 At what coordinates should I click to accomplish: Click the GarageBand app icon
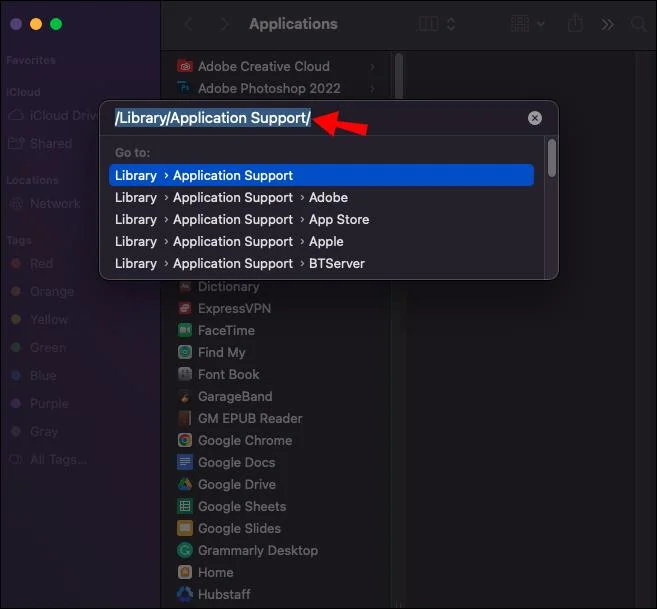[x=185, y=396]
